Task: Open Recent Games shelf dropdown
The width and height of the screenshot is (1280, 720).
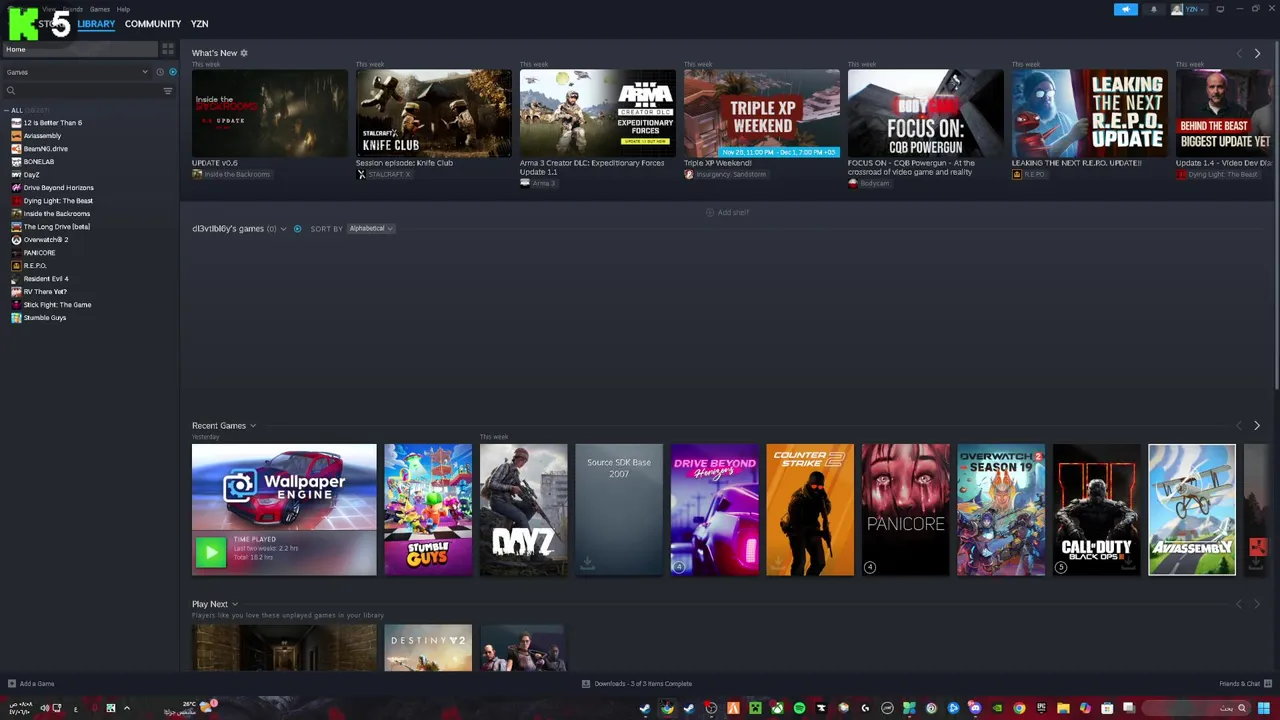Action: [x=253, y=426]
